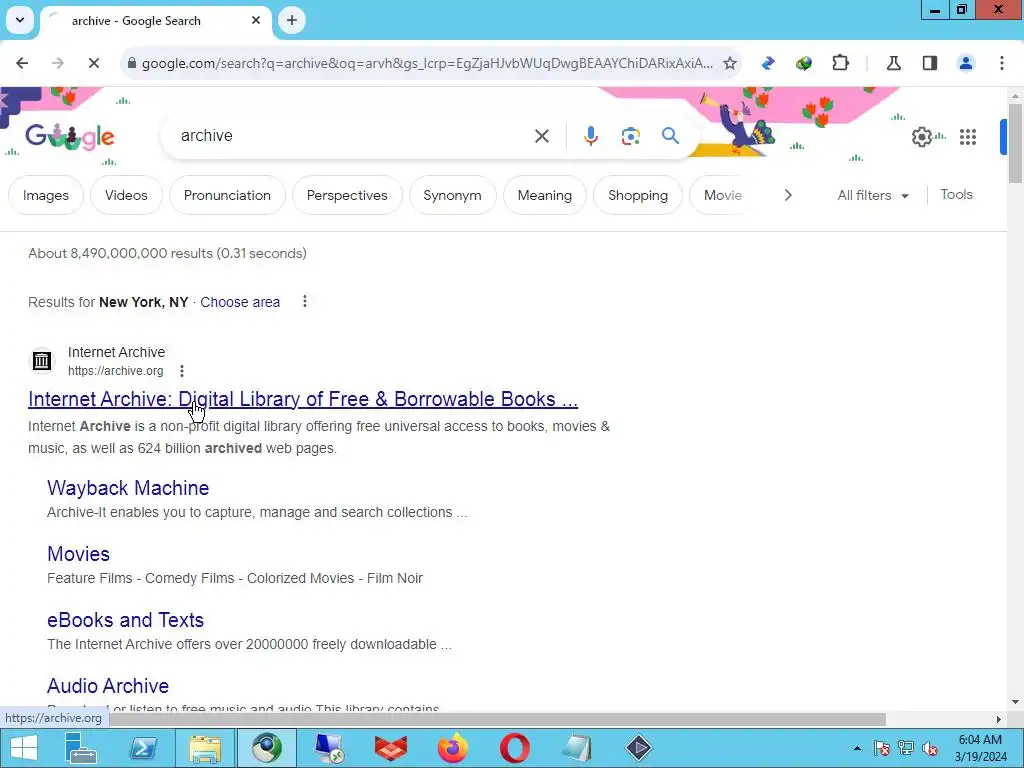1024x768 pixels.
Task: Open the eBooks and Texts sitelink
Action: pos(125,620)
